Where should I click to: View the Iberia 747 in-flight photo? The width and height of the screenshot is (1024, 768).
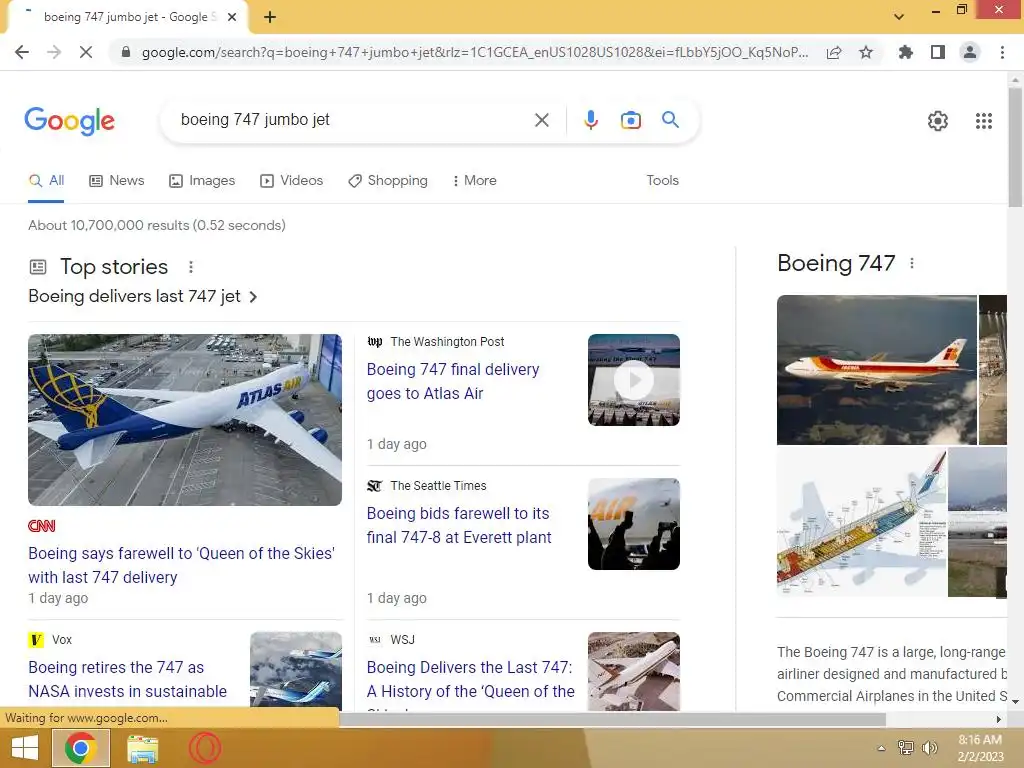click(876, 370)
